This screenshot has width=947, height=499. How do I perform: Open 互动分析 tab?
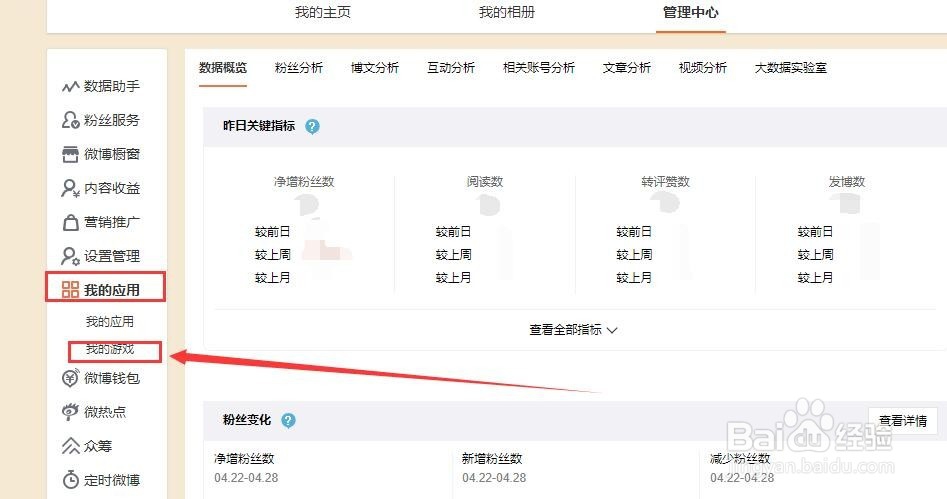[x=451, y=68]
